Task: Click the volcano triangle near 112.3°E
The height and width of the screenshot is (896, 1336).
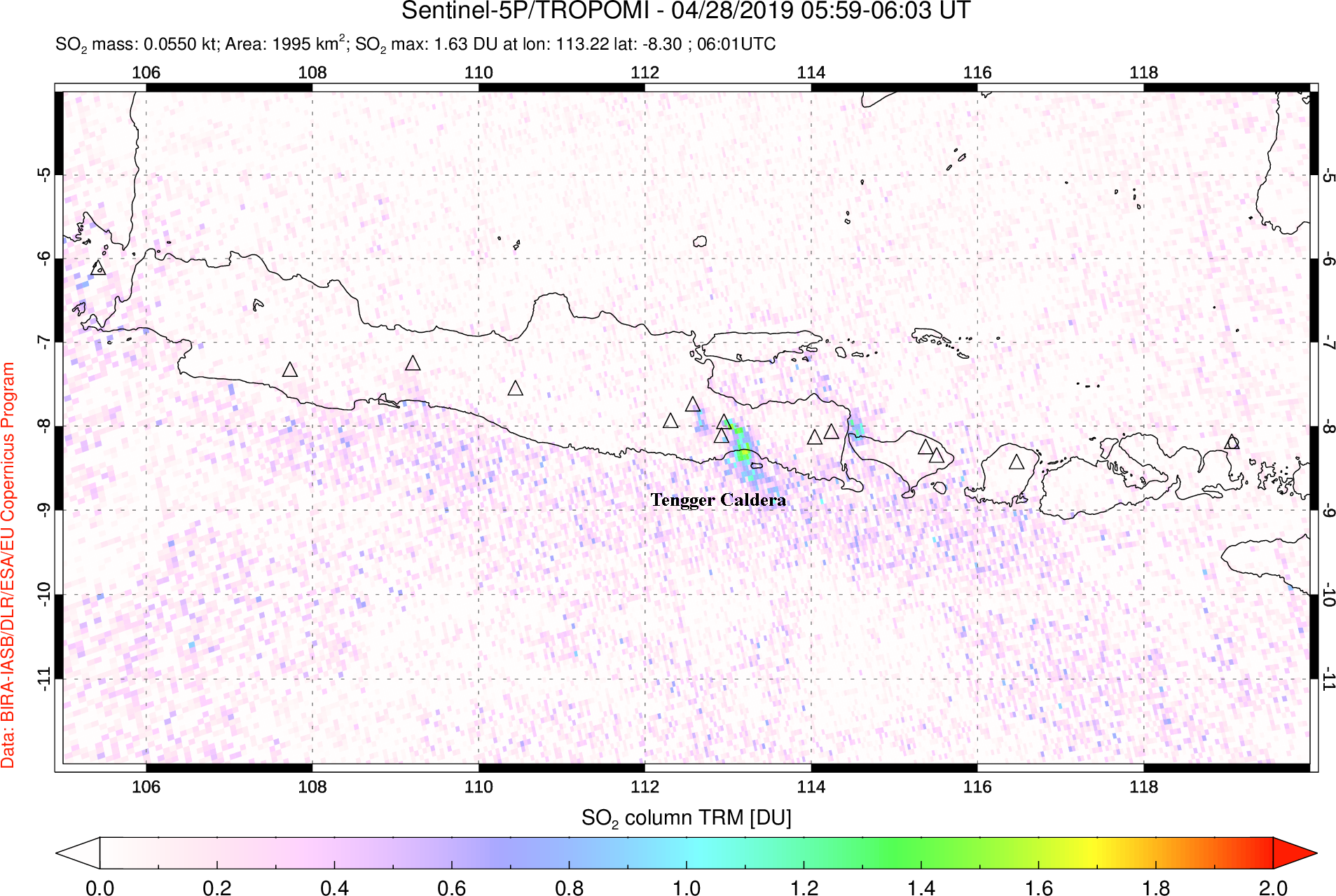Action: tap(670, 421)
